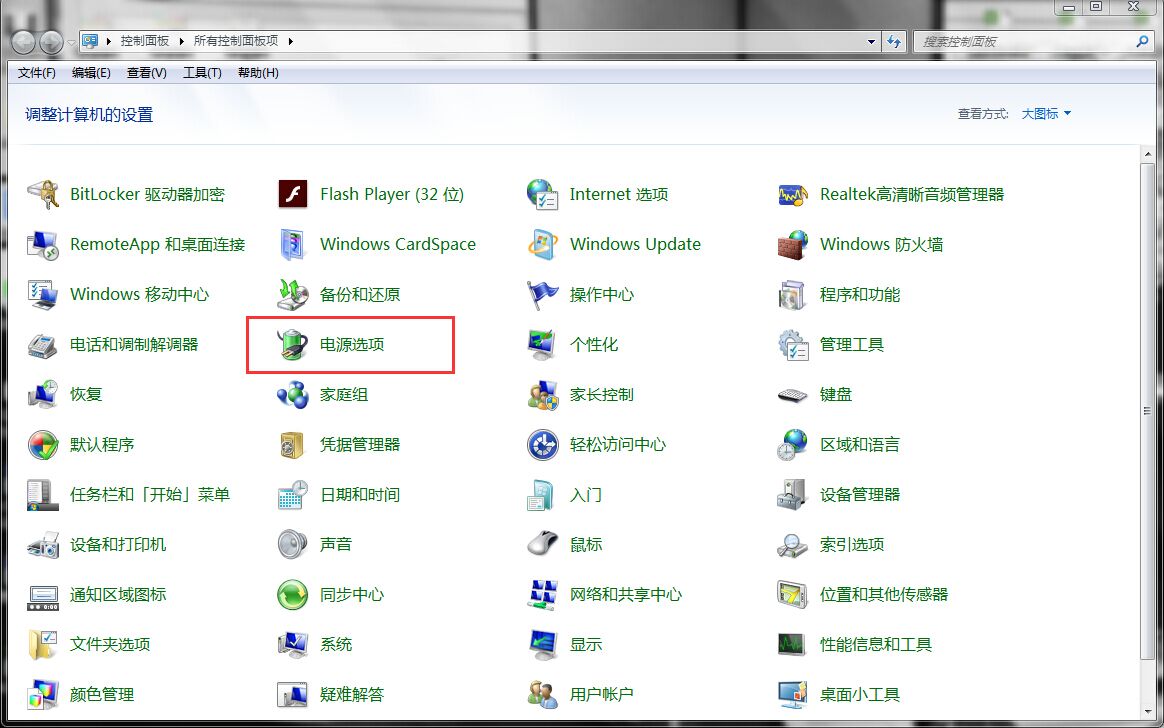The height and width of the screenshot is (728, 1164).
Task: Open the 查看(V) menu
Action: (146, 73)
